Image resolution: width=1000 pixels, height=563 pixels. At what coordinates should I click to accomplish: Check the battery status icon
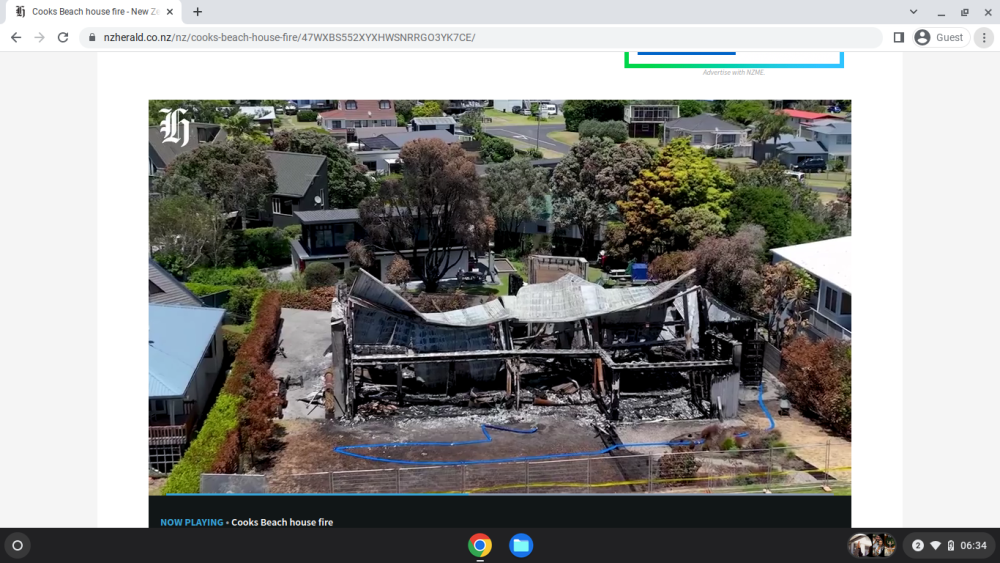point(951,546)
